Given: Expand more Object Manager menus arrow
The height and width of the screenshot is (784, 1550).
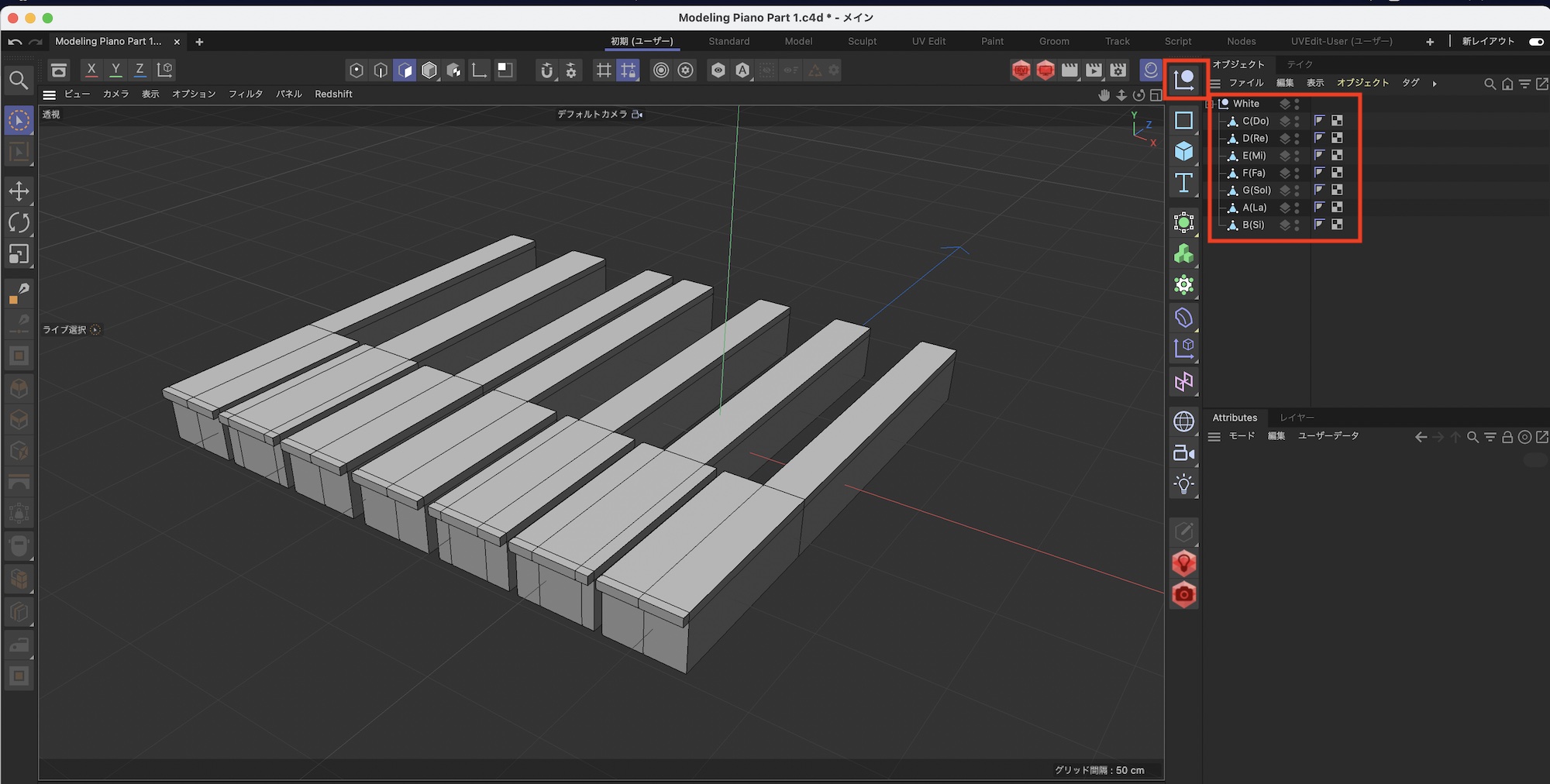Looking at the screenshot, I should pyautogui.click(x=1435, y=84).
